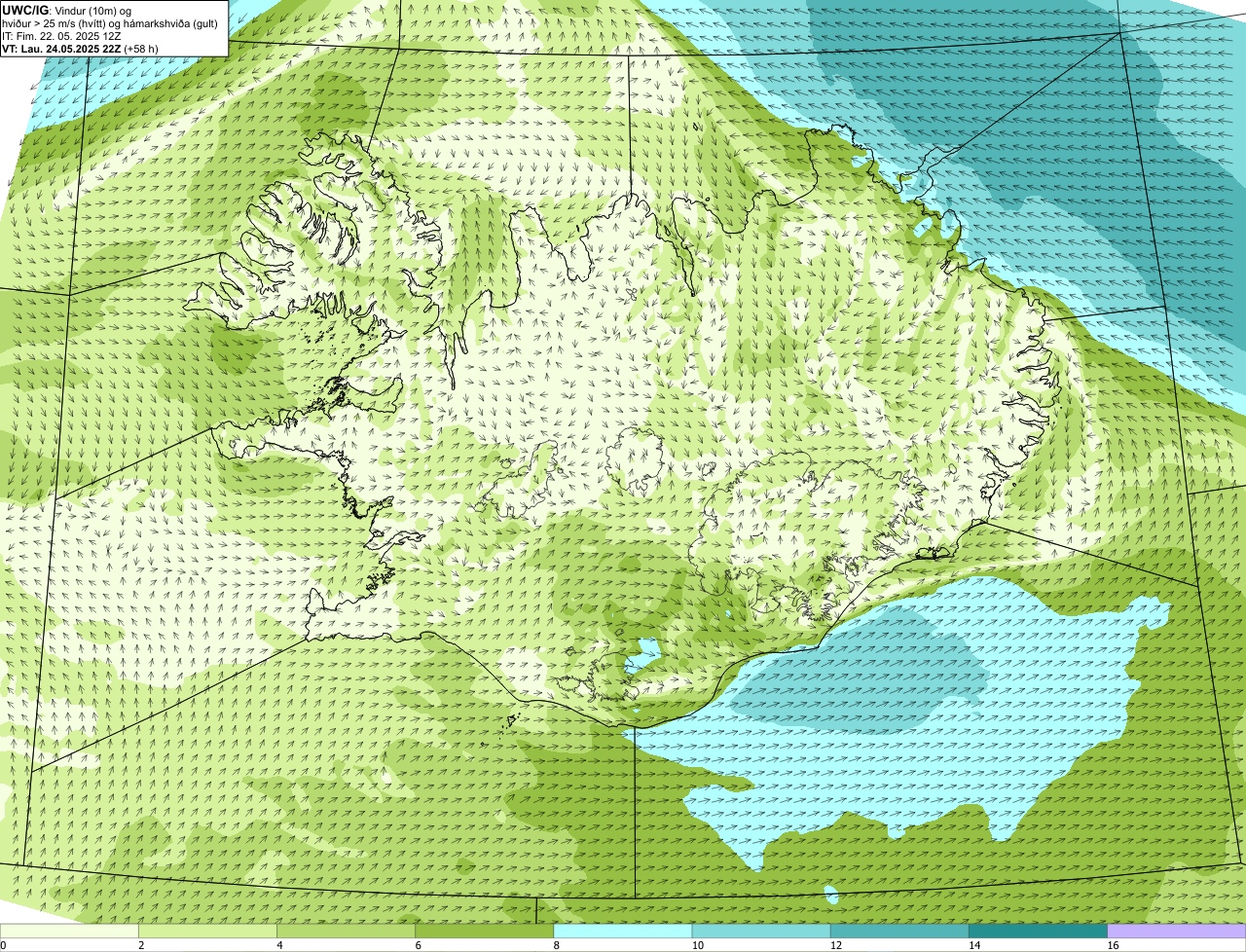Click the 4–6 m/s green legend swatch
The height and width of the screenshot is (952, 1246).
347,932
